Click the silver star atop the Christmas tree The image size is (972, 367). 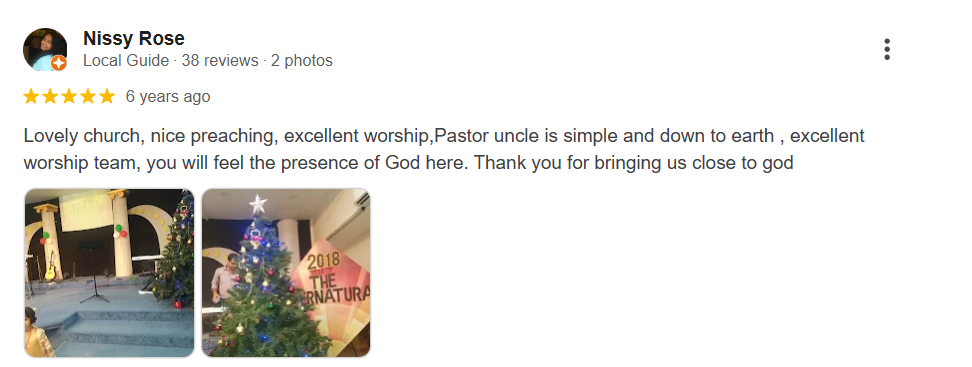[x=257, y=203]
